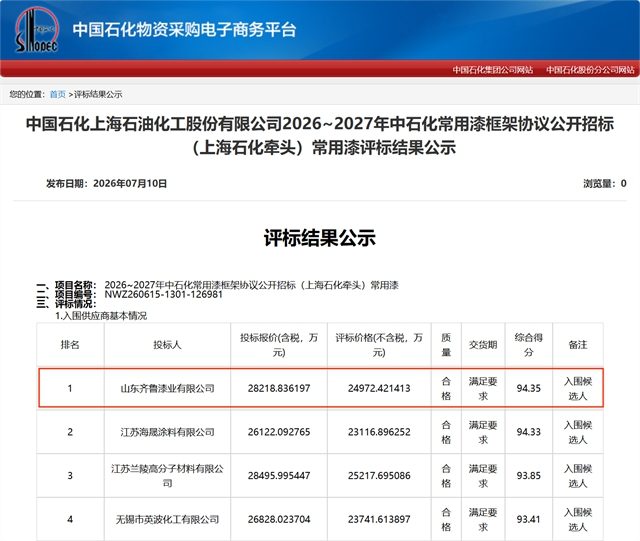Click the score 93.85

[x=529, y=476]
